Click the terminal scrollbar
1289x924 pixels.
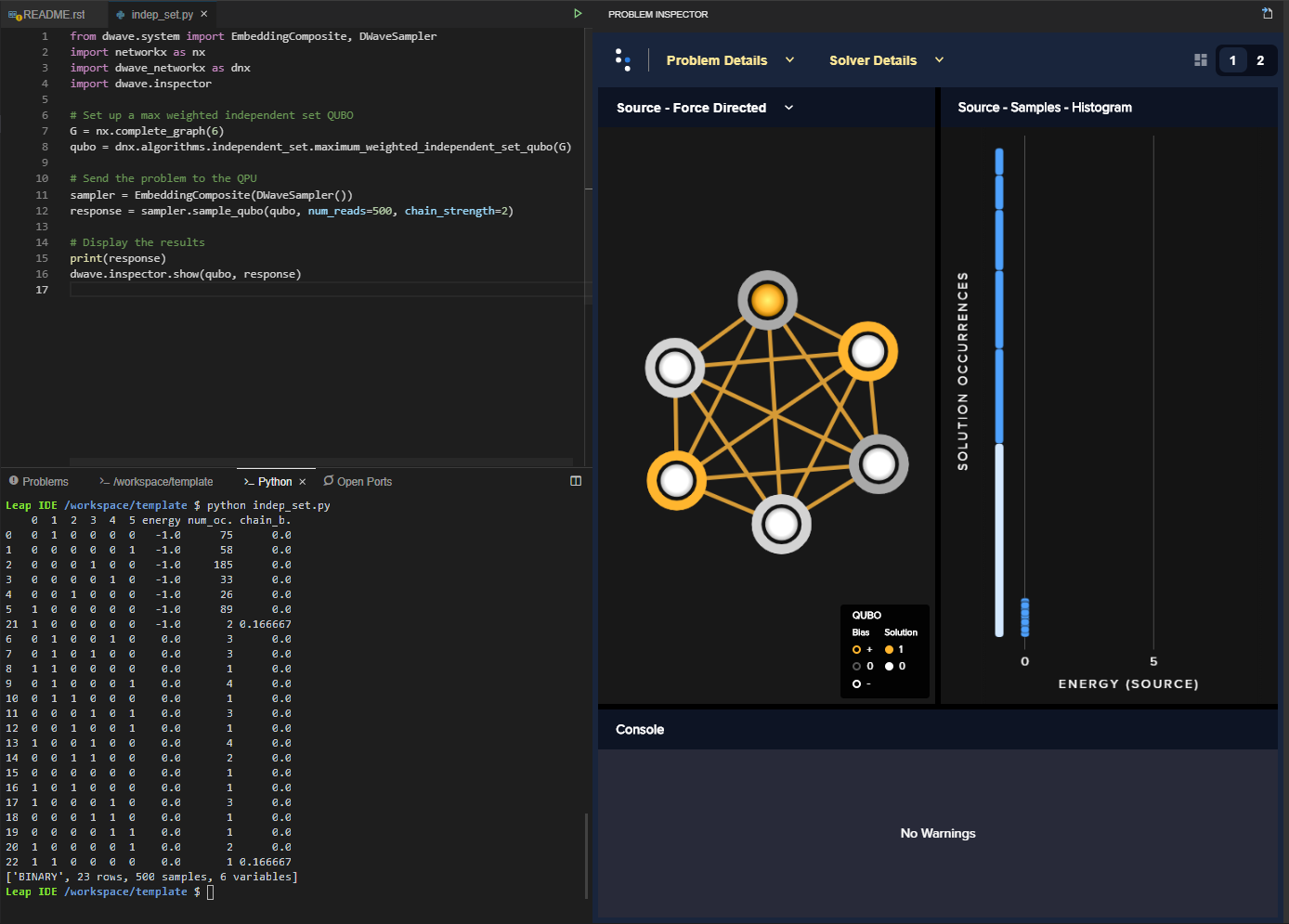(x=586, y=854)
